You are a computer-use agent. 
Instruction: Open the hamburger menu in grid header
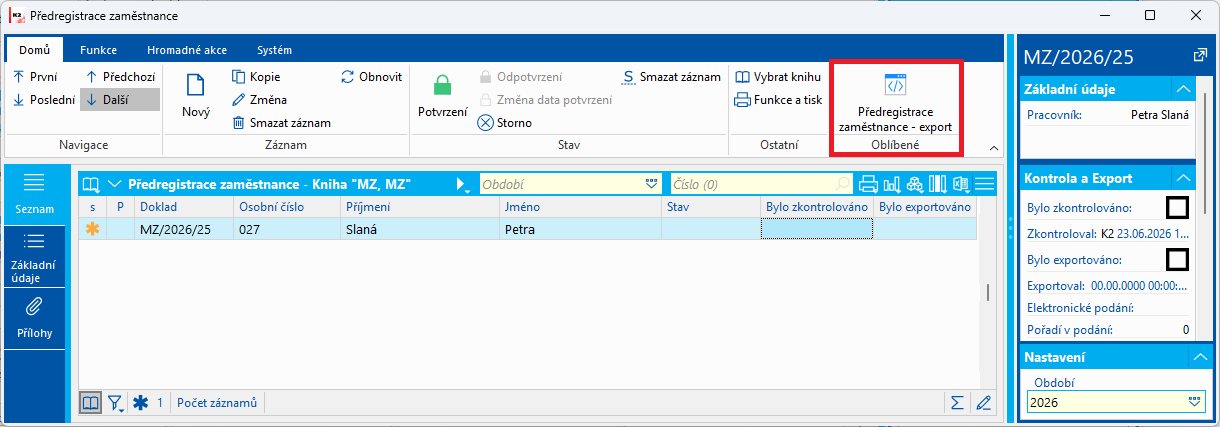pos(985,184)
